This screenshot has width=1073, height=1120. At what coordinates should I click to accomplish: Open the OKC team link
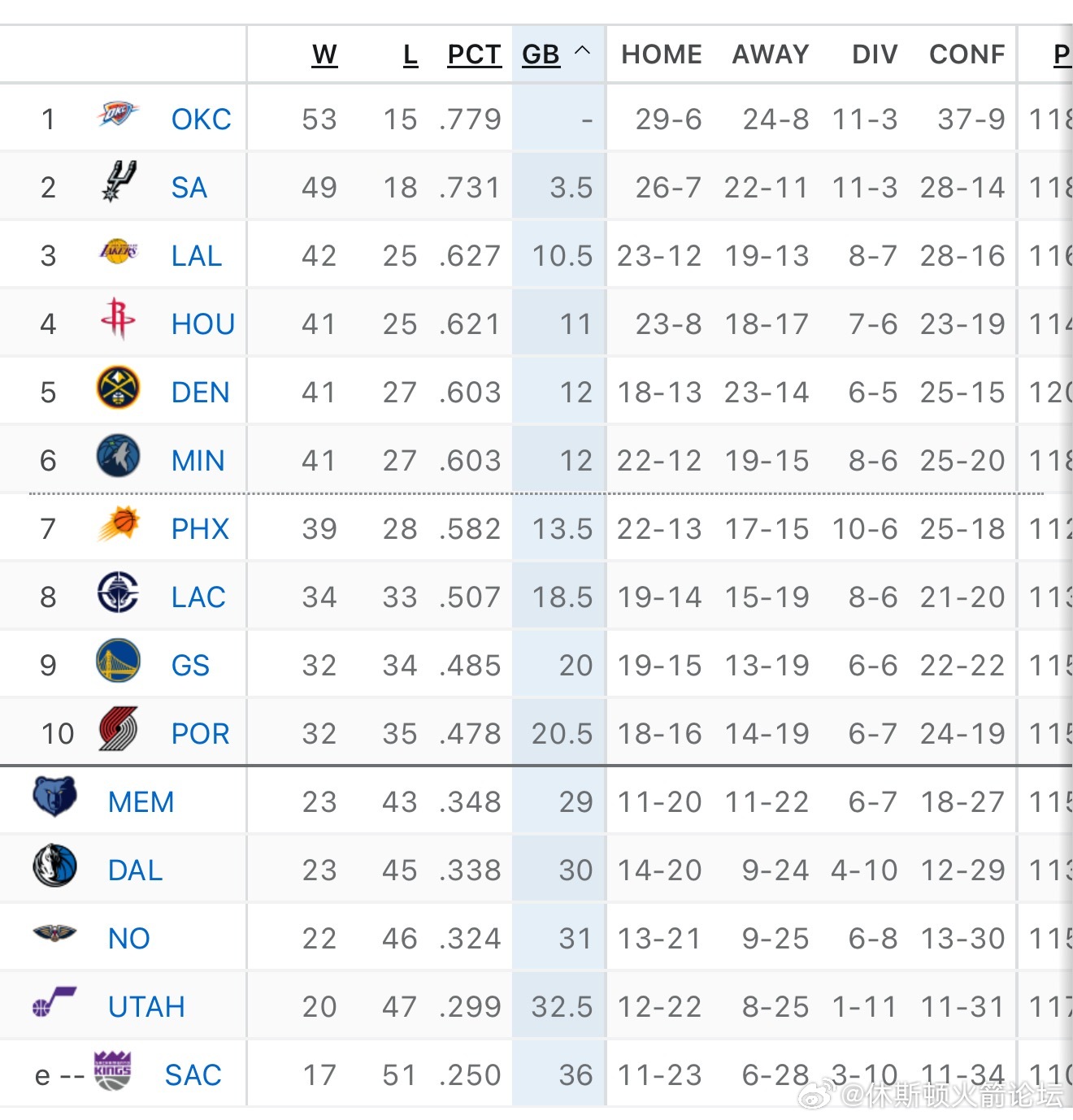coord(201,119)
